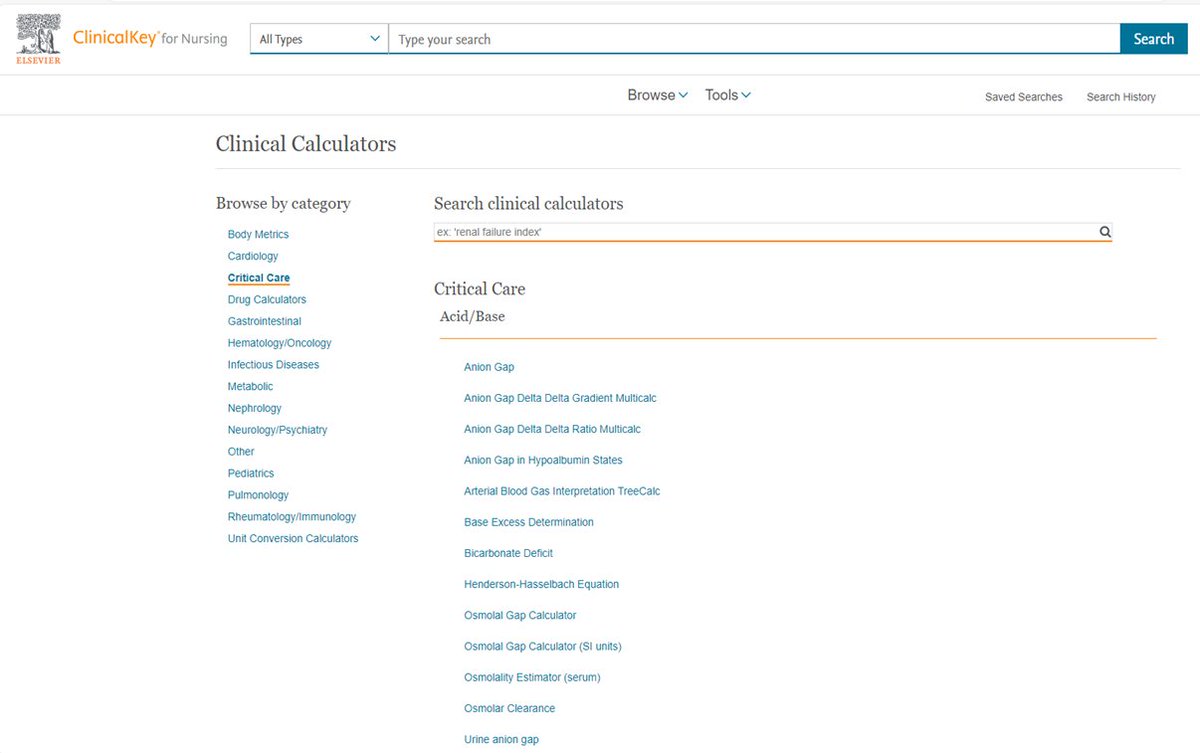This screenshot has height=753, width=1200.
Task: Open the Anion Gap calculator
Action: [489, 367]
